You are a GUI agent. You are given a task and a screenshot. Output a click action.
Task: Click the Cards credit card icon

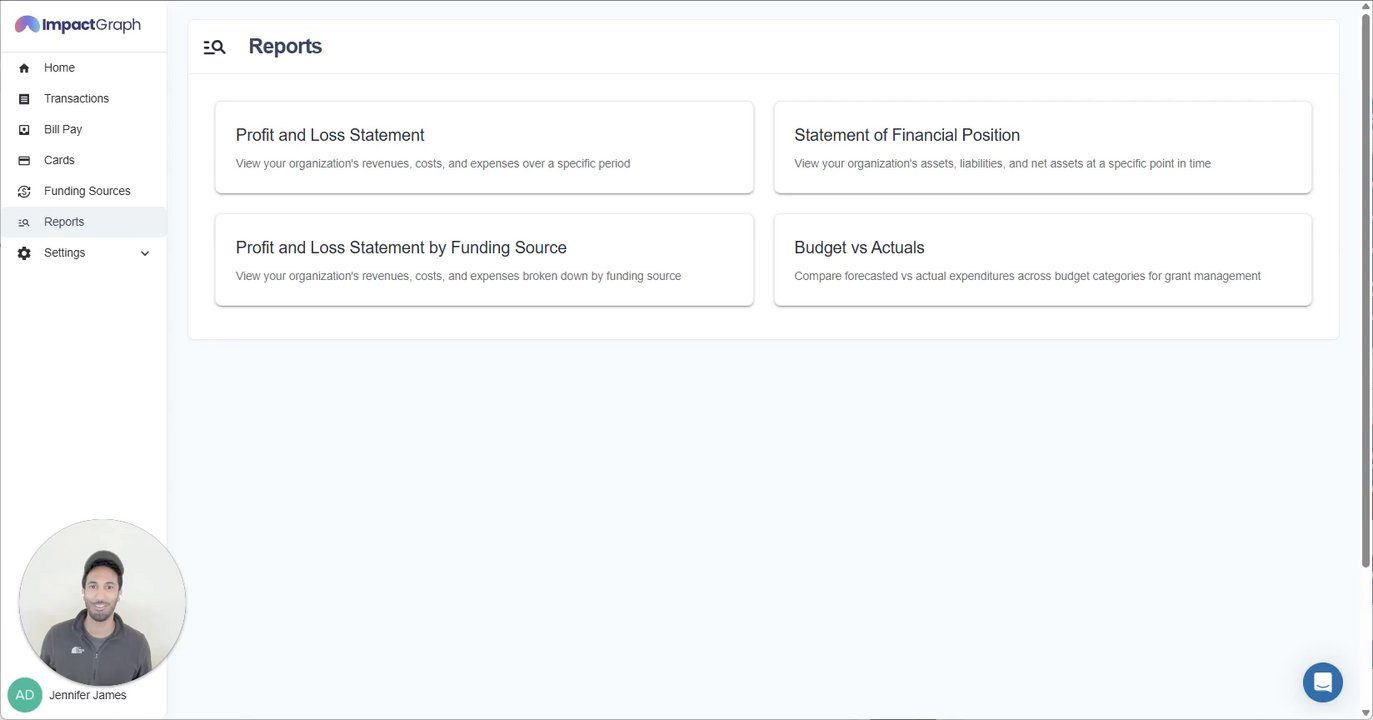(24, 161)
